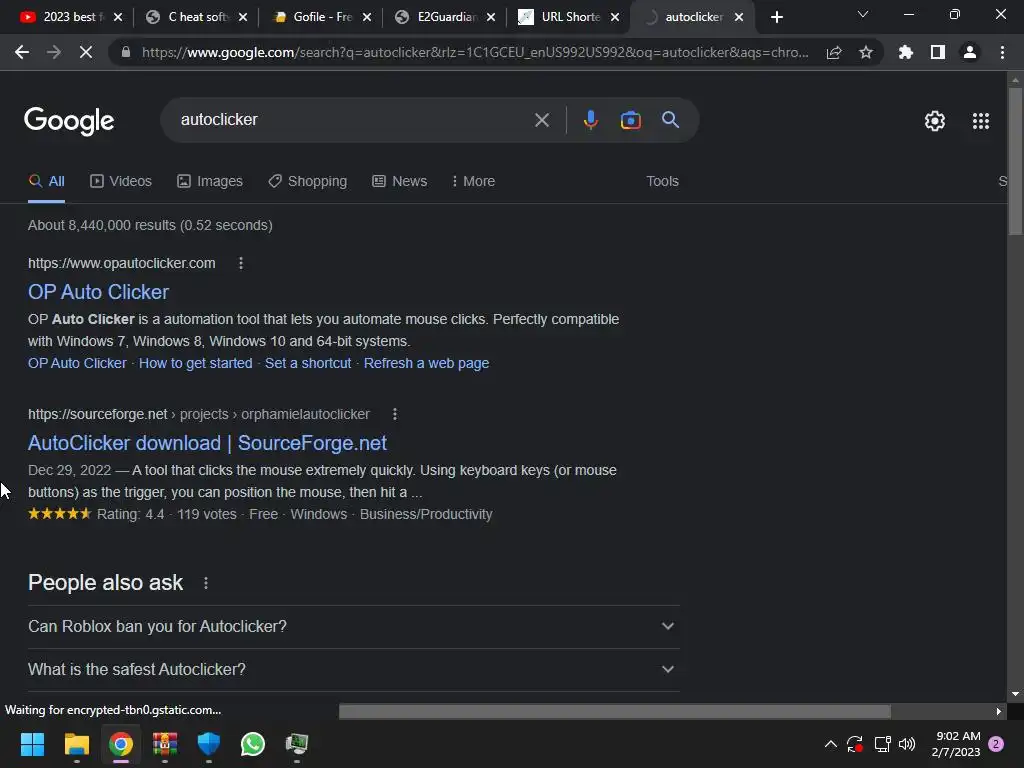Viewport: 1024px width, 768px height.
Task: Expand 'What is the safest Autoclicker?'
Action: point(353,669)
